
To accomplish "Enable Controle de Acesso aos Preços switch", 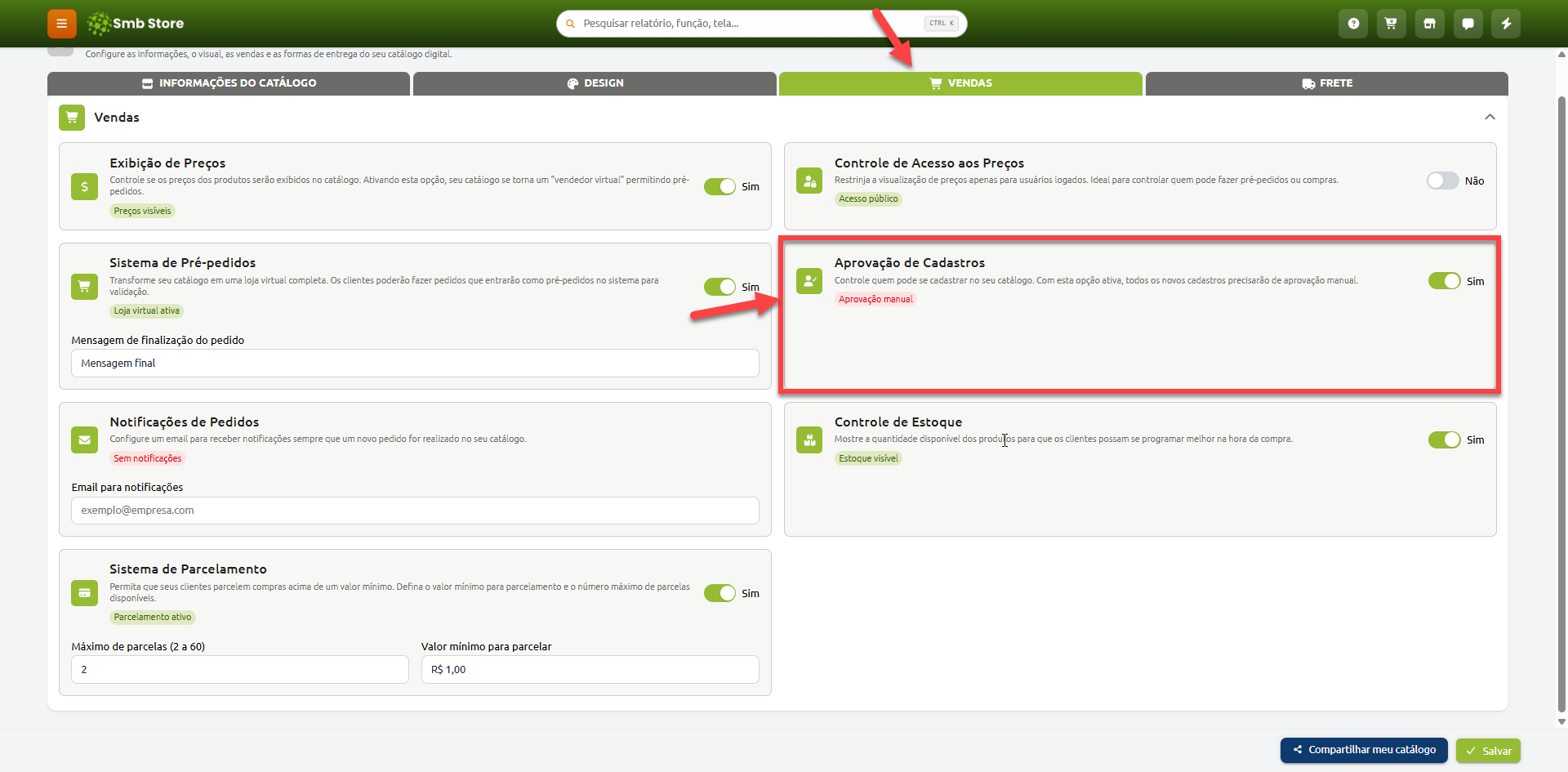I will click(x=1443, y=181).
